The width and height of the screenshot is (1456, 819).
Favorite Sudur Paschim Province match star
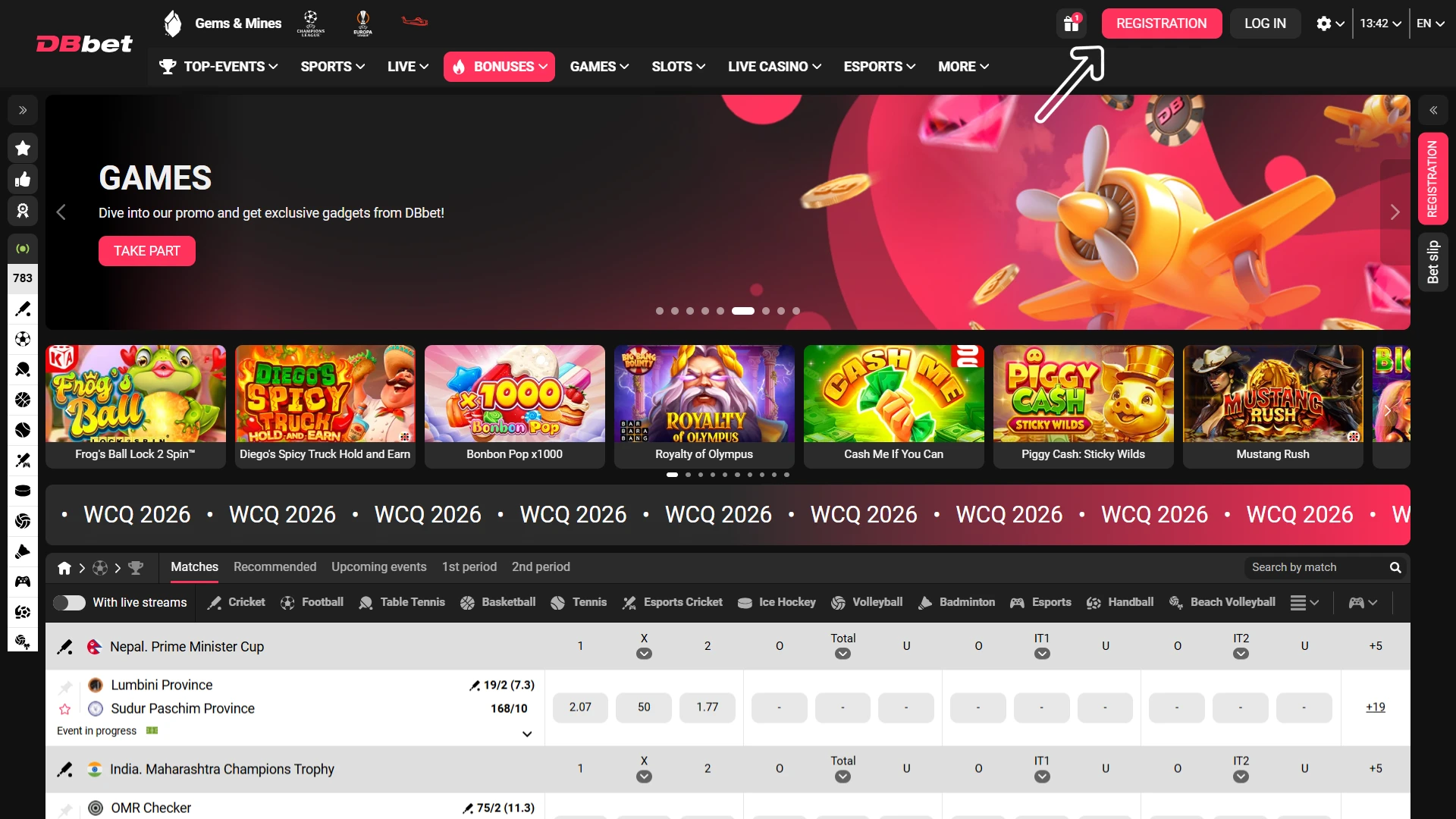[65, 709]
